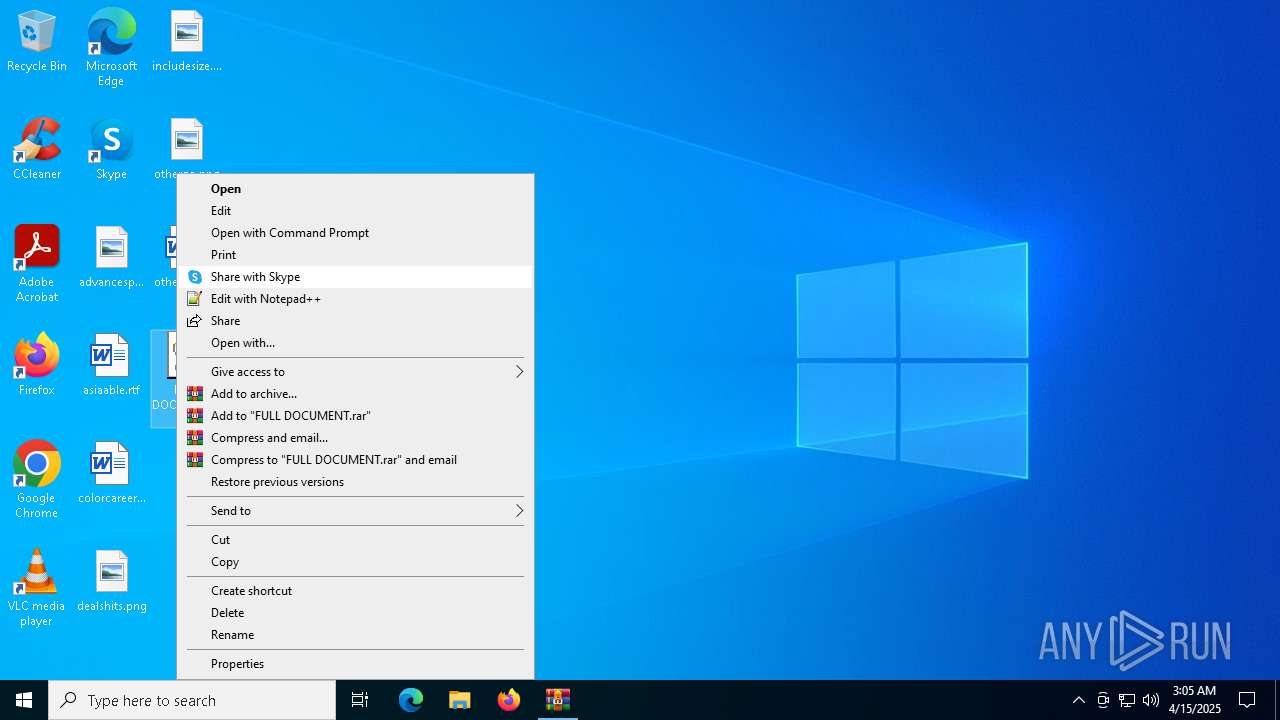The image size is (1280, 720).
Task: Choose Copy in the context menu
Action: 355,562
